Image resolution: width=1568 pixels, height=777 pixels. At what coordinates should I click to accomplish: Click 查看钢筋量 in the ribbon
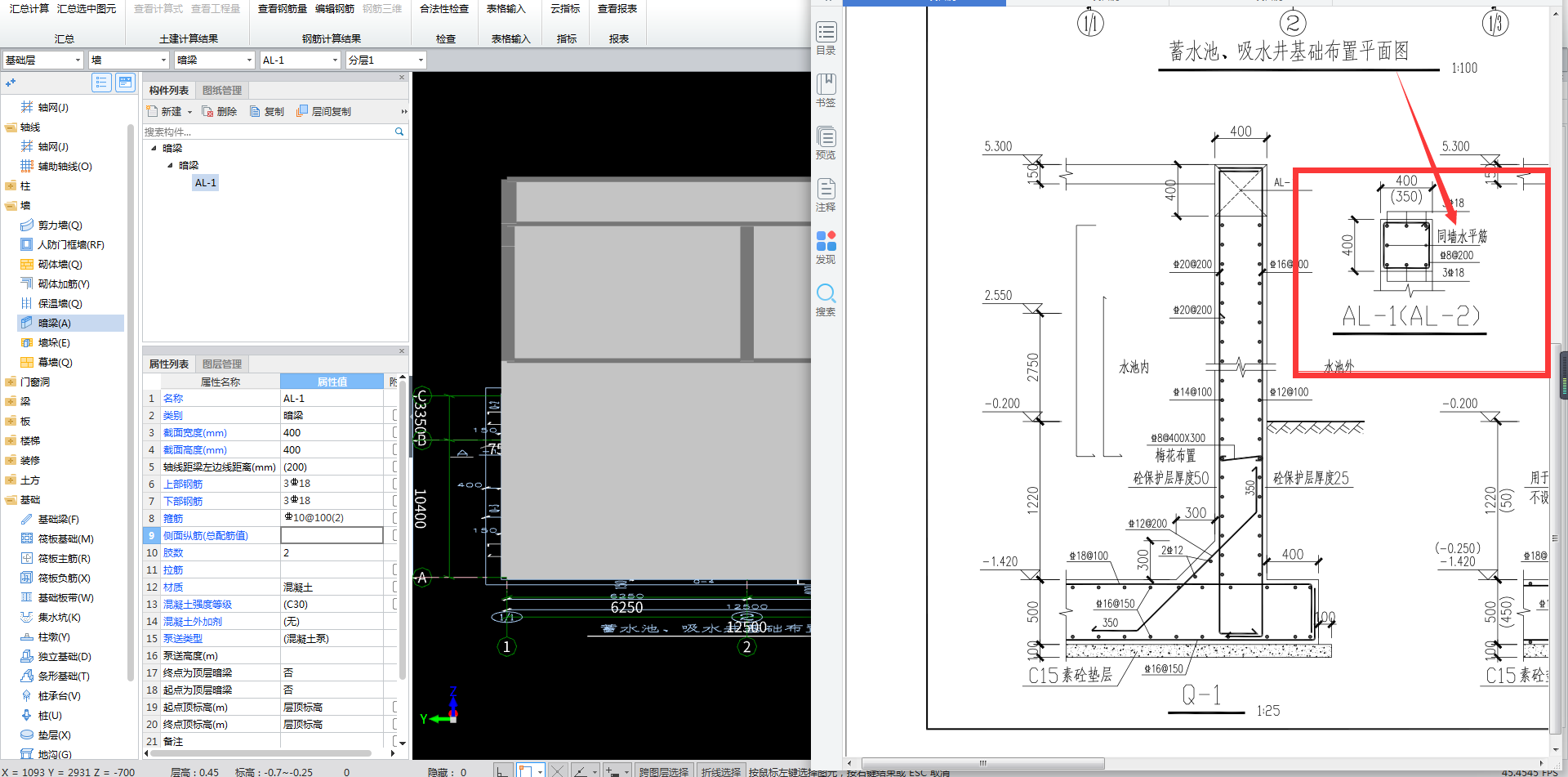[x=283, y=9]
